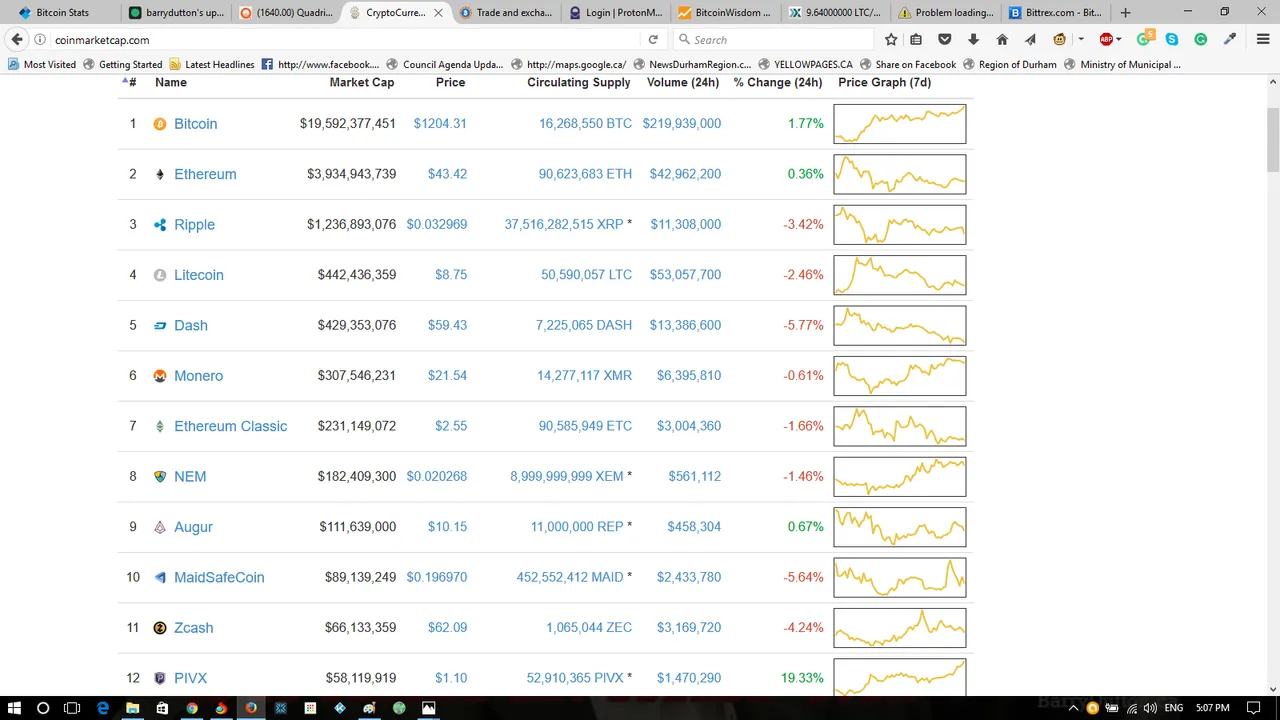Open a new tab with plus button

pyautogui.click(x=1125, y=13)
